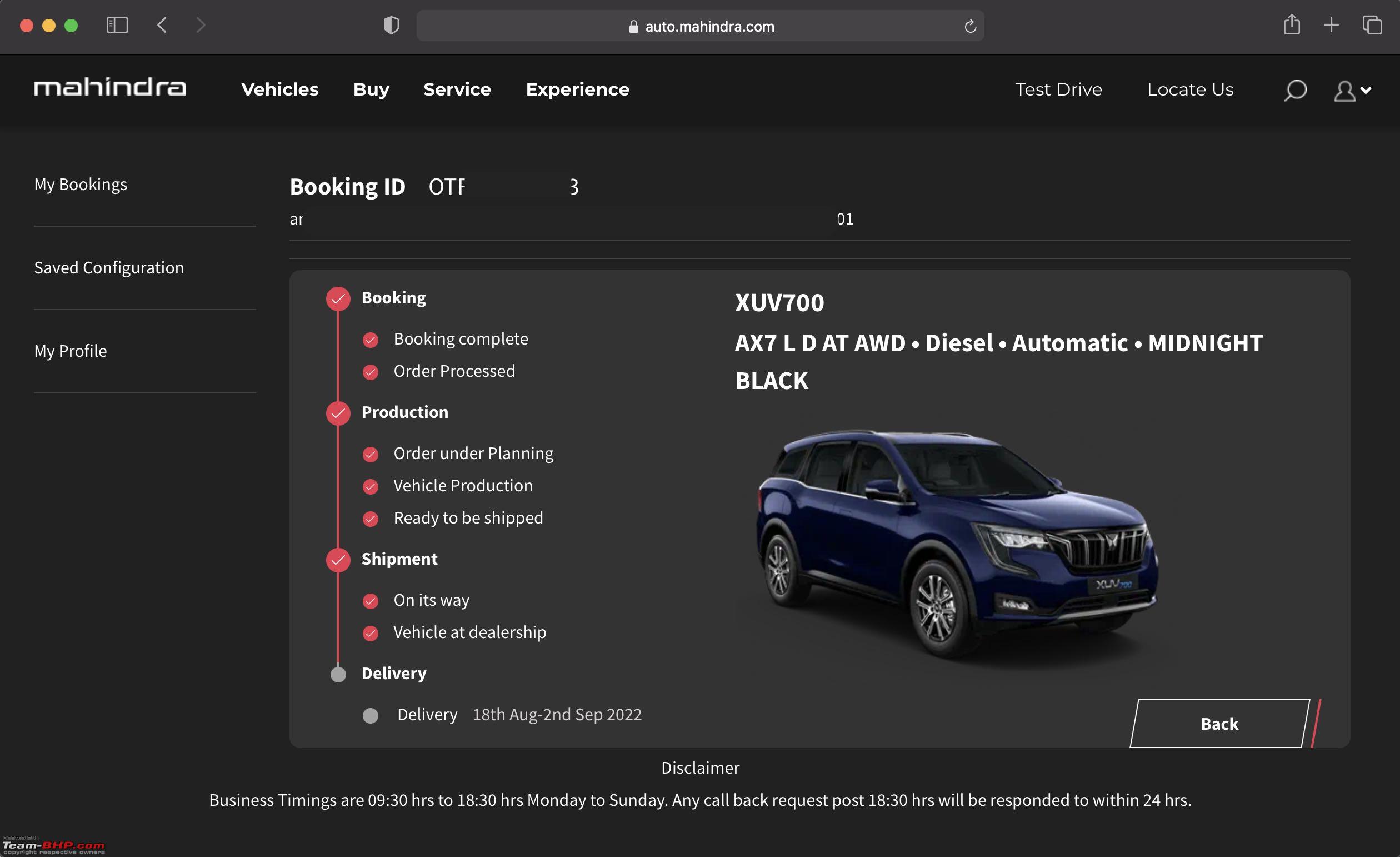Click Order under Planning check icon
This screenshot has width=1400, height=857.
click(x=371, y=455)
